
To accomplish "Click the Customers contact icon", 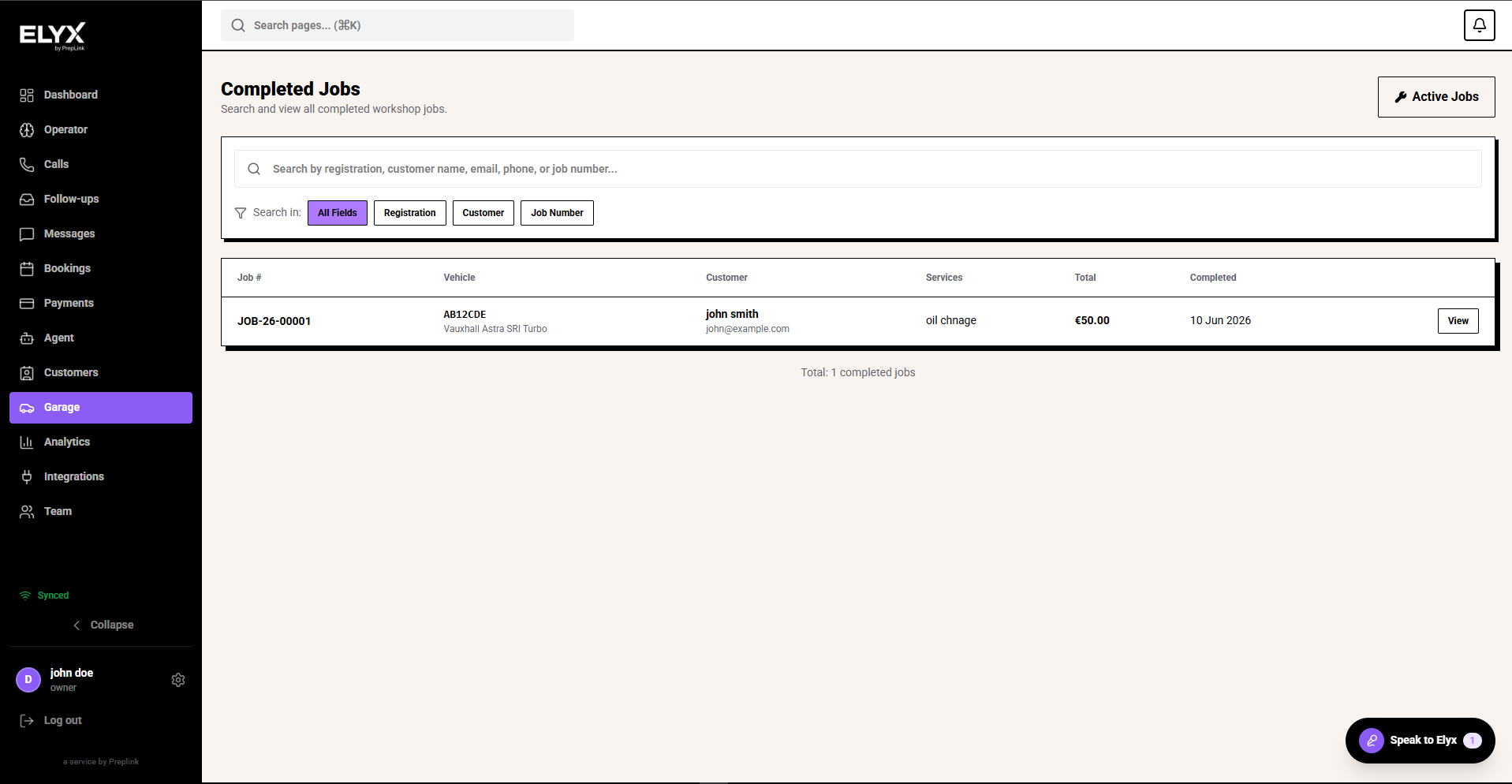I will point(27,372).
